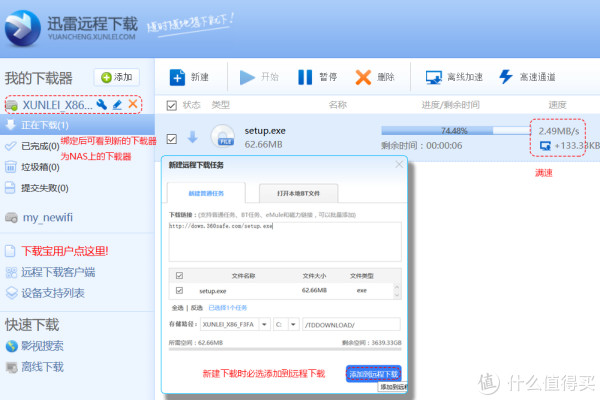Open 影视搜索 quick download
600x400 pixels.
(42, 346)
